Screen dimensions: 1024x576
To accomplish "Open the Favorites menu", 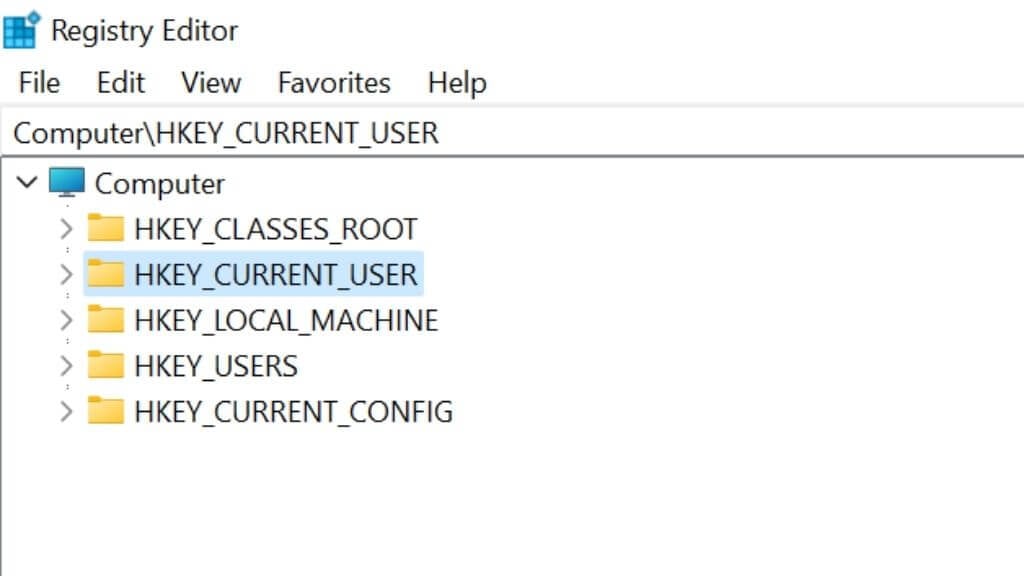I will (334, 82).
